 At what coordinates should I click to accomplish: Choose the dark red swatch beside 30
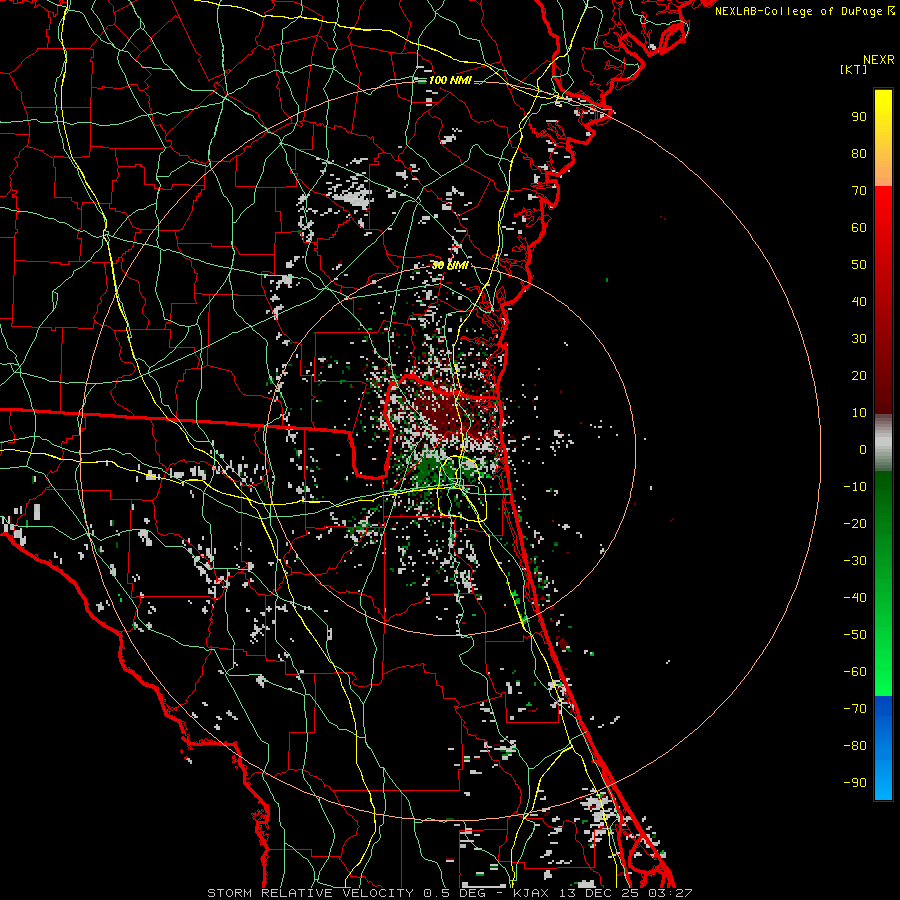883,339
